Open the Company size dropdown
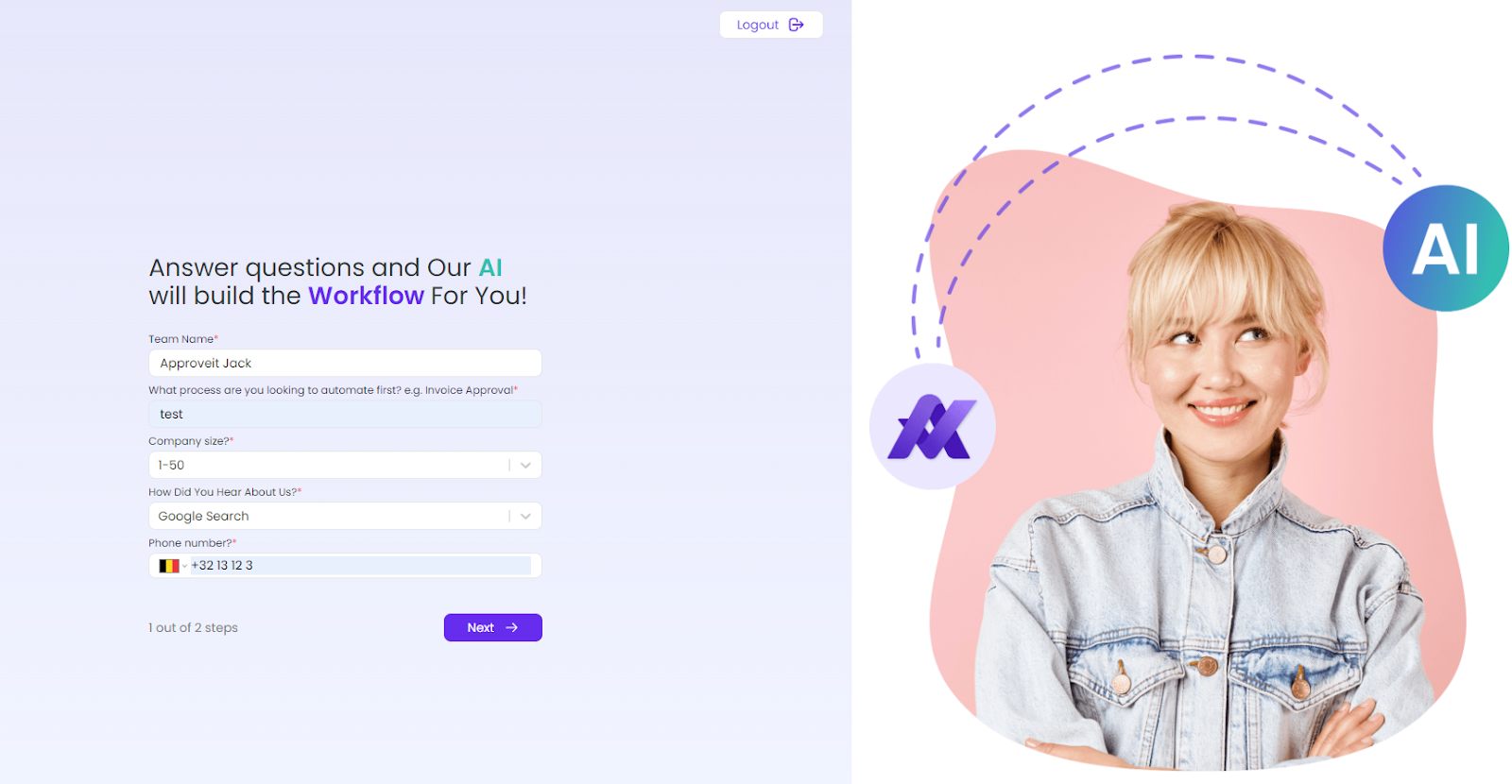 point(345,465)
